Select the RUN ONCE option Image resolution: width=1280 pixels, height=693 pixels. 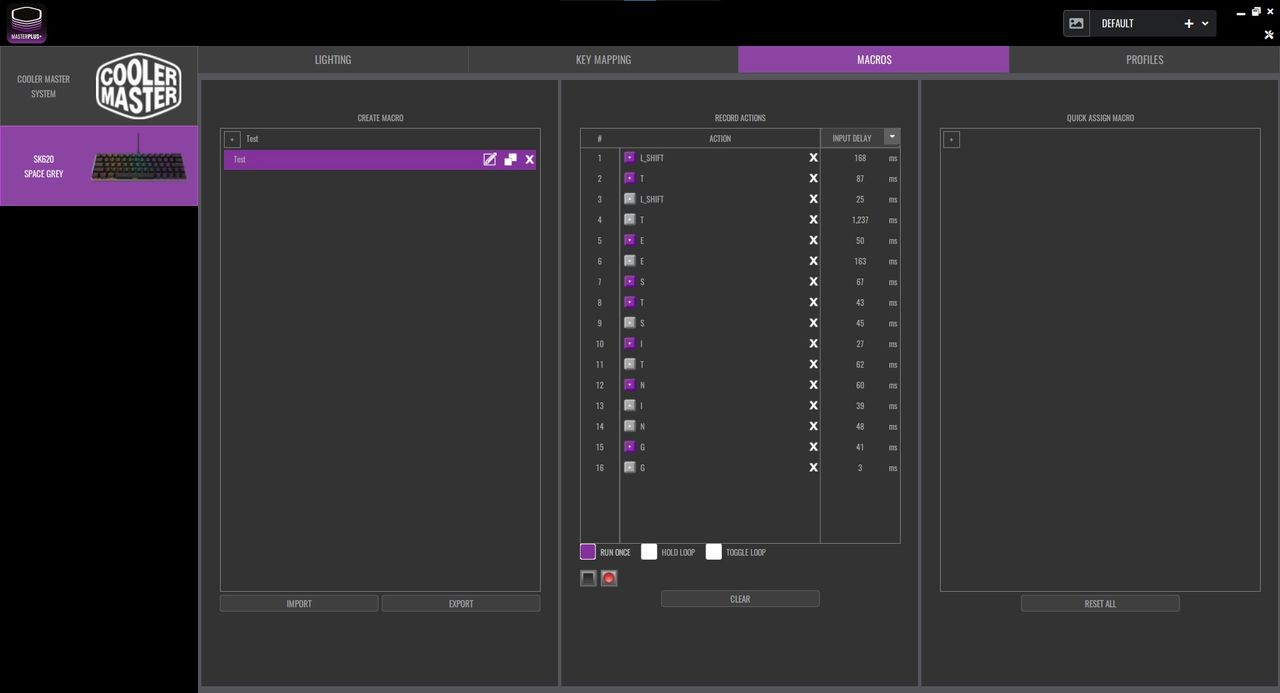coord(588,552)
